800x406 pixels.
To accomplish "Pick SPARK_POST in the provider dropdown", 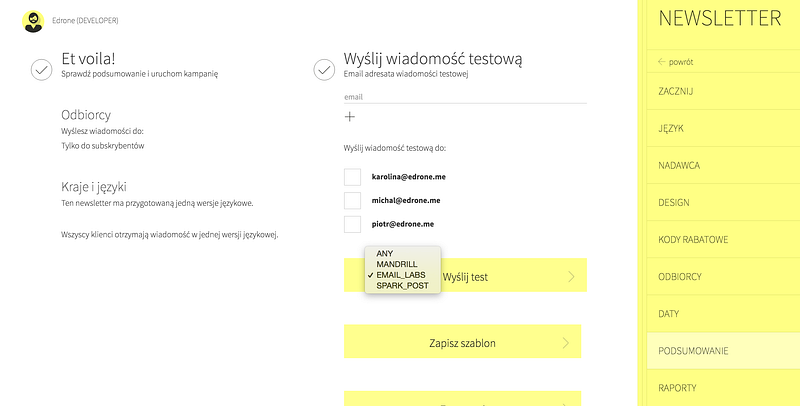I will [403, 286].
